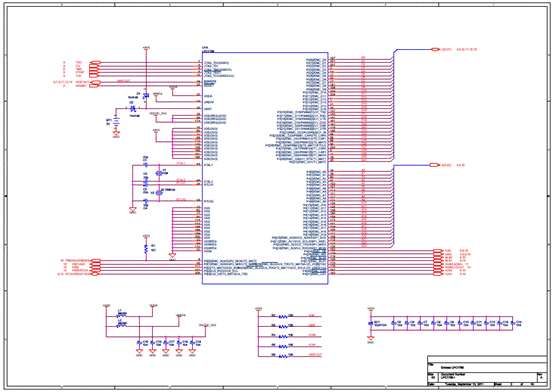This screenshot has height=392, width=553.
Task: Select the A[0:23] address bus port
Action: 434,165
